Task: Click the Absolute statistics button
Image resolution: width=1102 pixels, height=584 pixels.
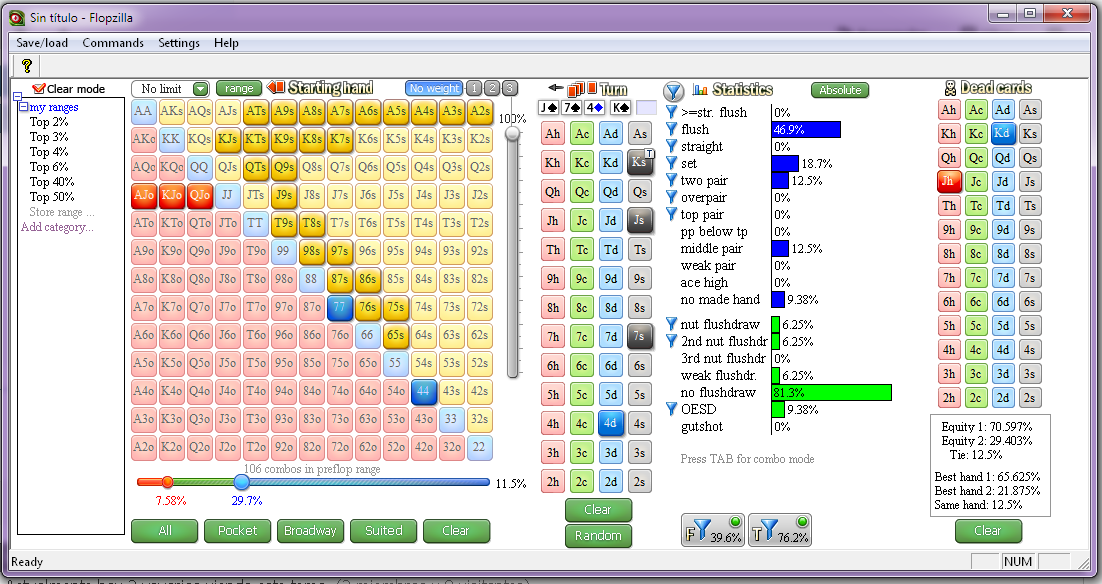Action: 840,90
